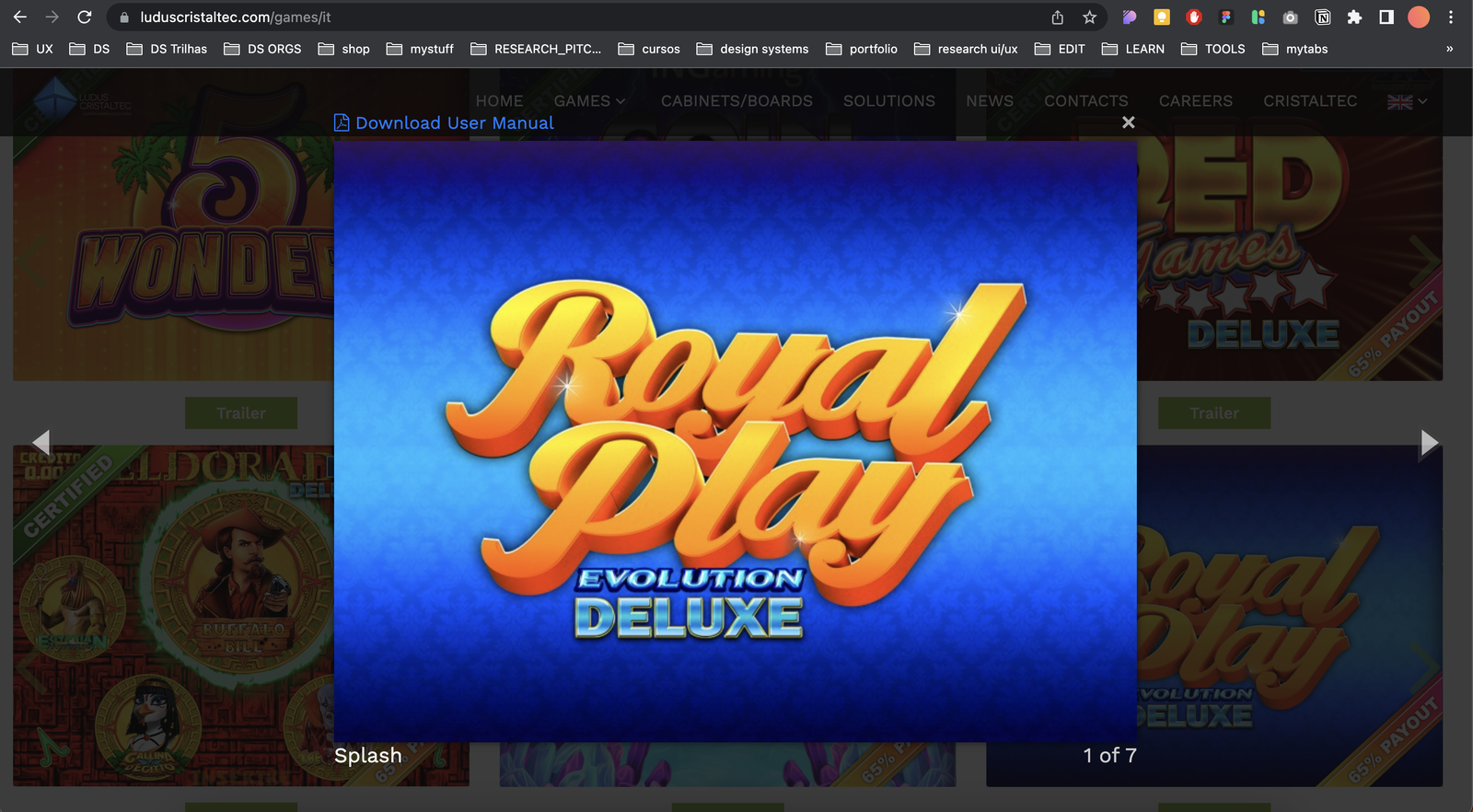Viewport: 1473px width, 812px height.
Task: Open the Chrome three-dot menu
Action: [1451, 17]
